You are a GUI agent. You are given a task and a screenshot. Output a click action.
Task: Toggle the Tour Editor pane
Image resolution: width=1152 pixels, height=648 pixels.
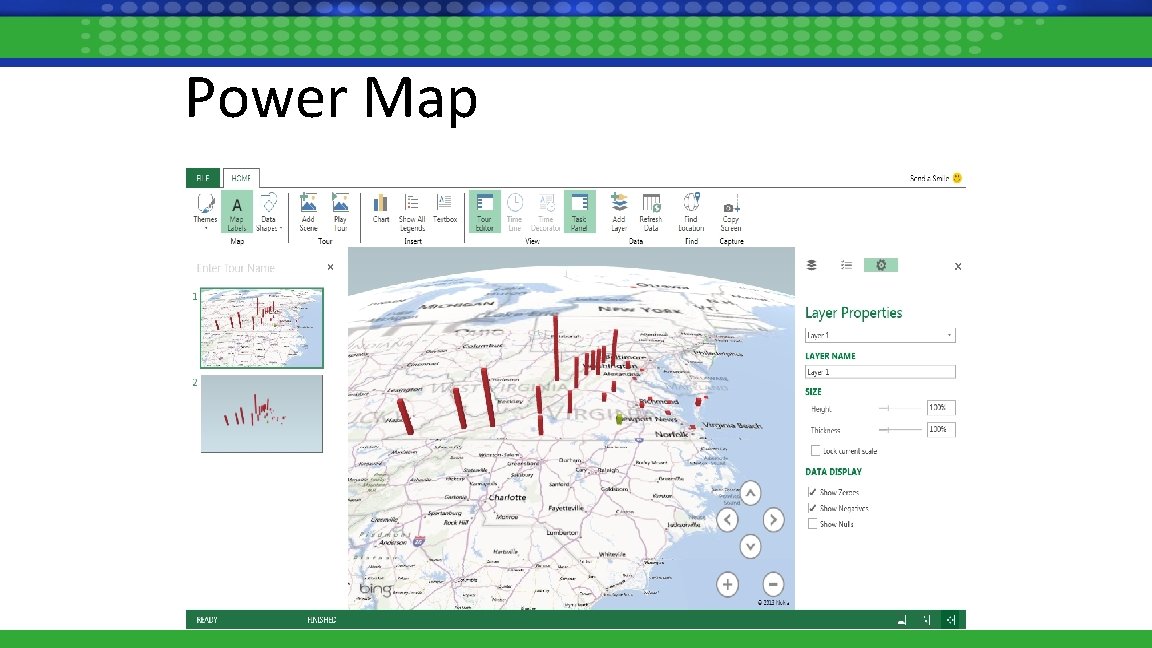point(485,212)
